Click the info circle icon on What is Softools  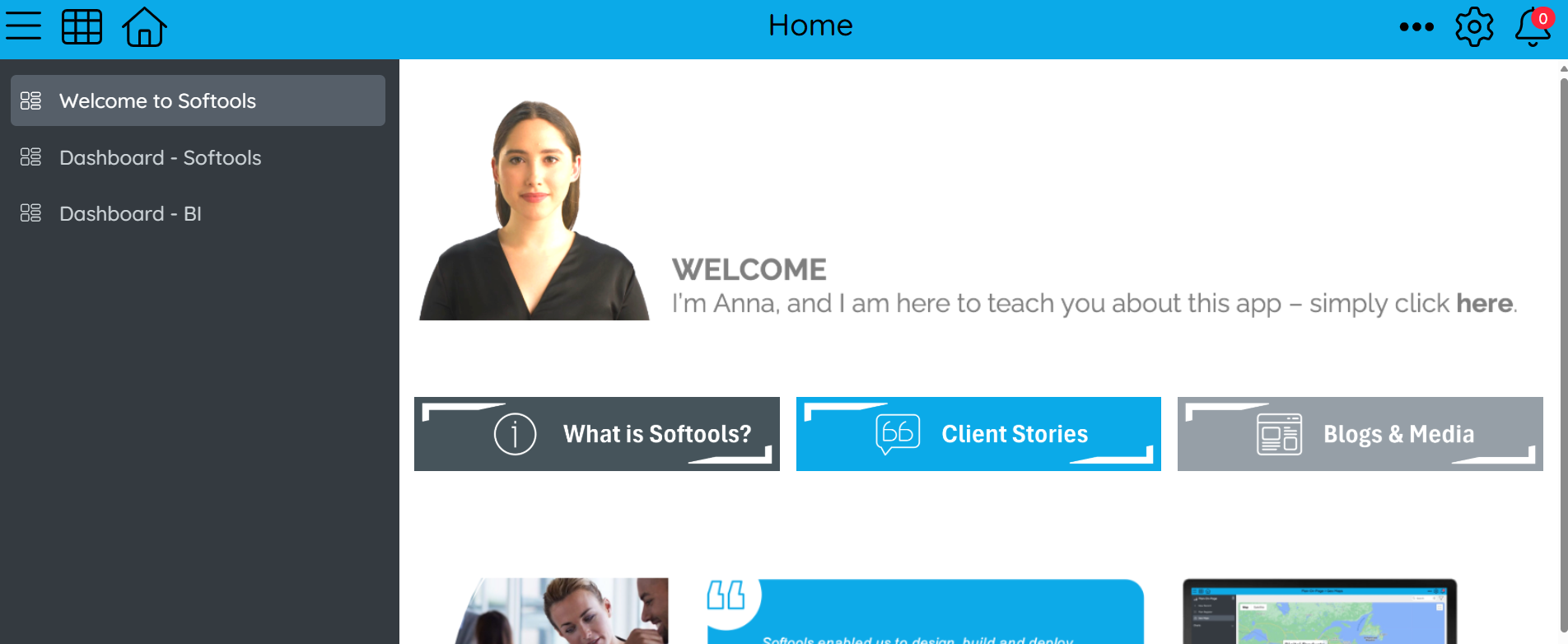[x=516, y=434]
